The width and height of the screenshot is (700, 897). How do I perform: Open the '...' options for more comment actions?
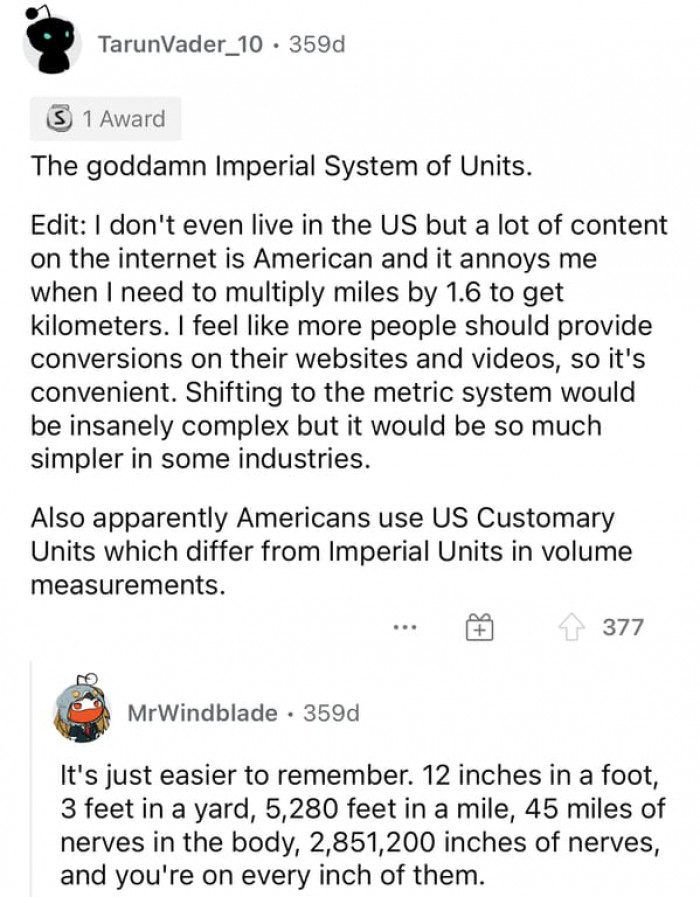(405, 626)
